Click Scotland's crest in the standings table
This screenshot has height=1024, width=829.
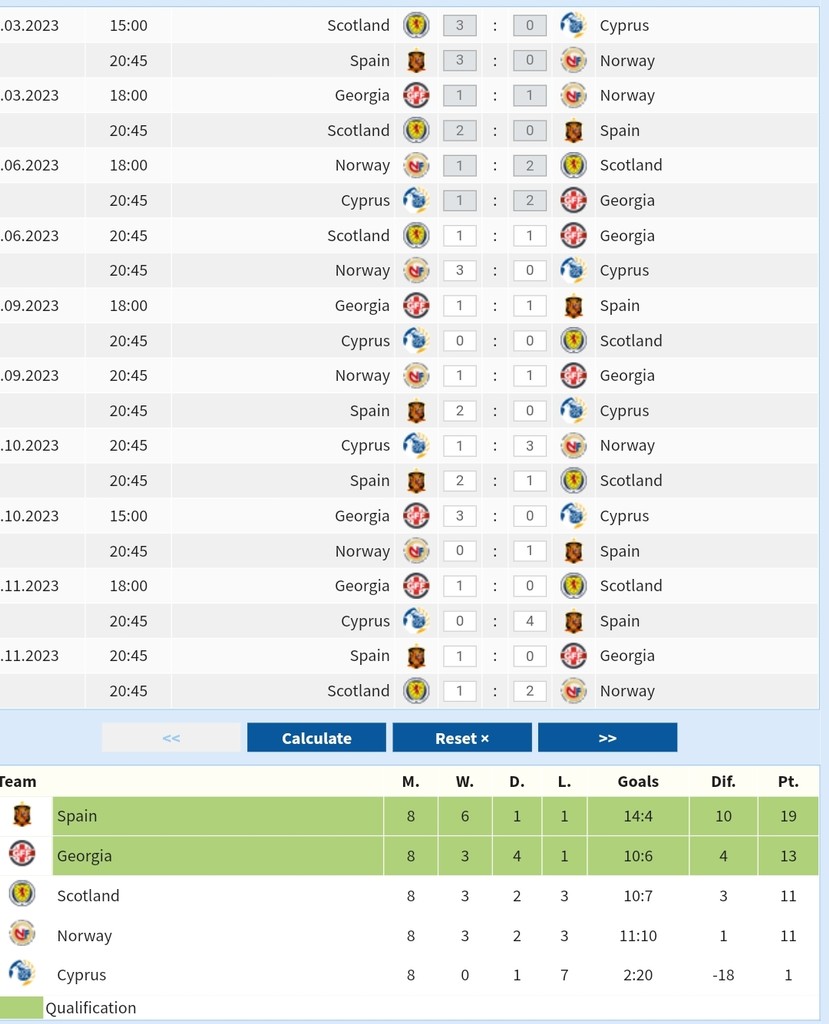(x=22, y=894)
